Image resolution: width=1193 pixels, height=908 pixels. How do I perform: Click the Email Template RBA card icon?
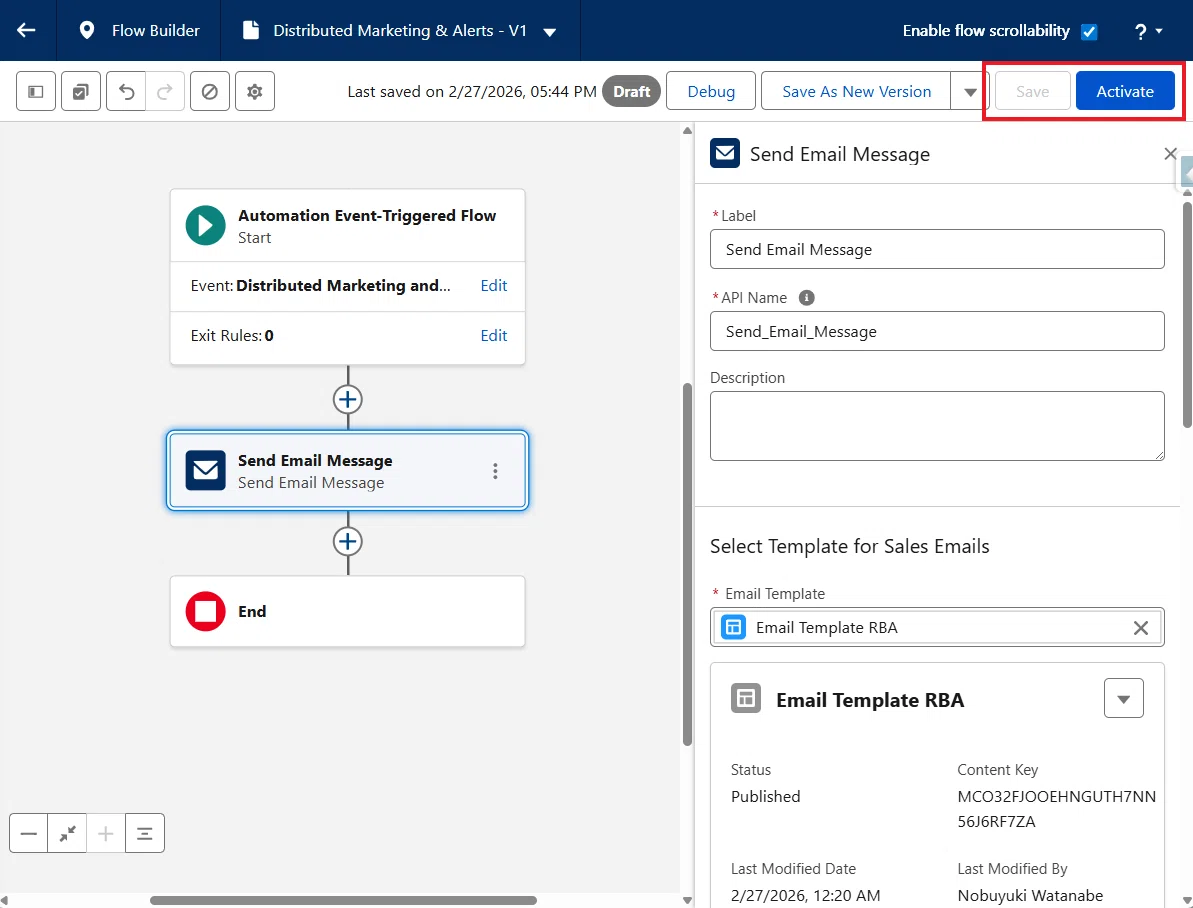click(746, 698)
